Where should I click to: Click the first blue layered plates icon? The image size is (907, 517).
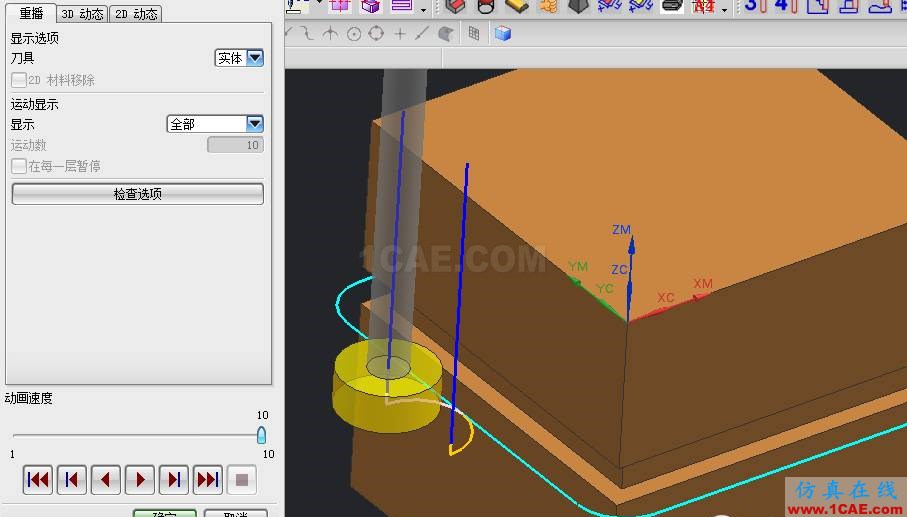pos(609,6)
